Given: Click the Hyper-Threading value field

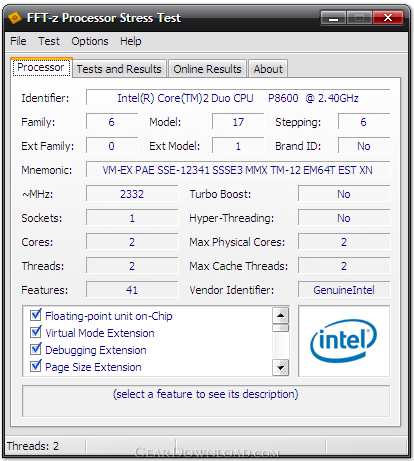Looking at the screenshot, I should point(344,218).
